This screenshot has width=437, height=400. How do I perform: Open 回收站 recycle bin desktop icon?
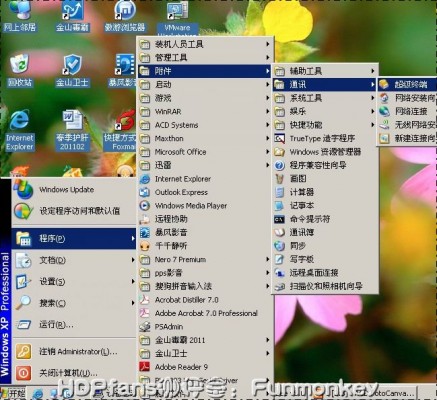(x=20, y=70)
